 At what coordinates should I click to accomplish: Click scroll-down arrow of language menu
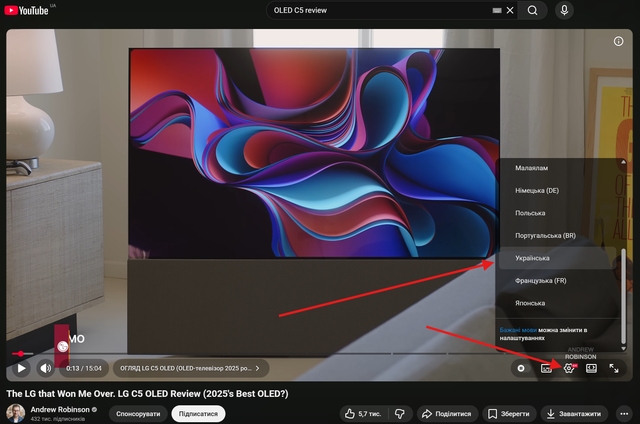coord(623,348)
